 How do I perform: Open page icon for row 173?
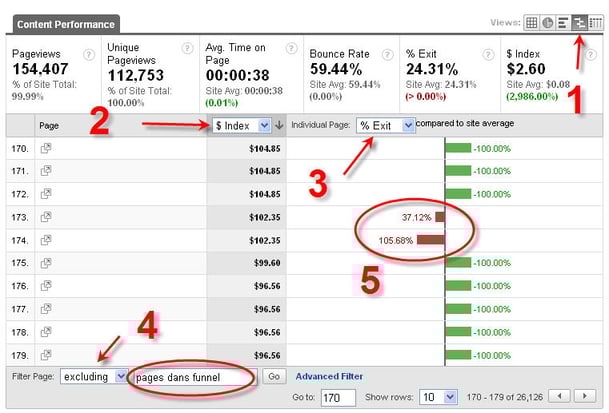[45, 216]
